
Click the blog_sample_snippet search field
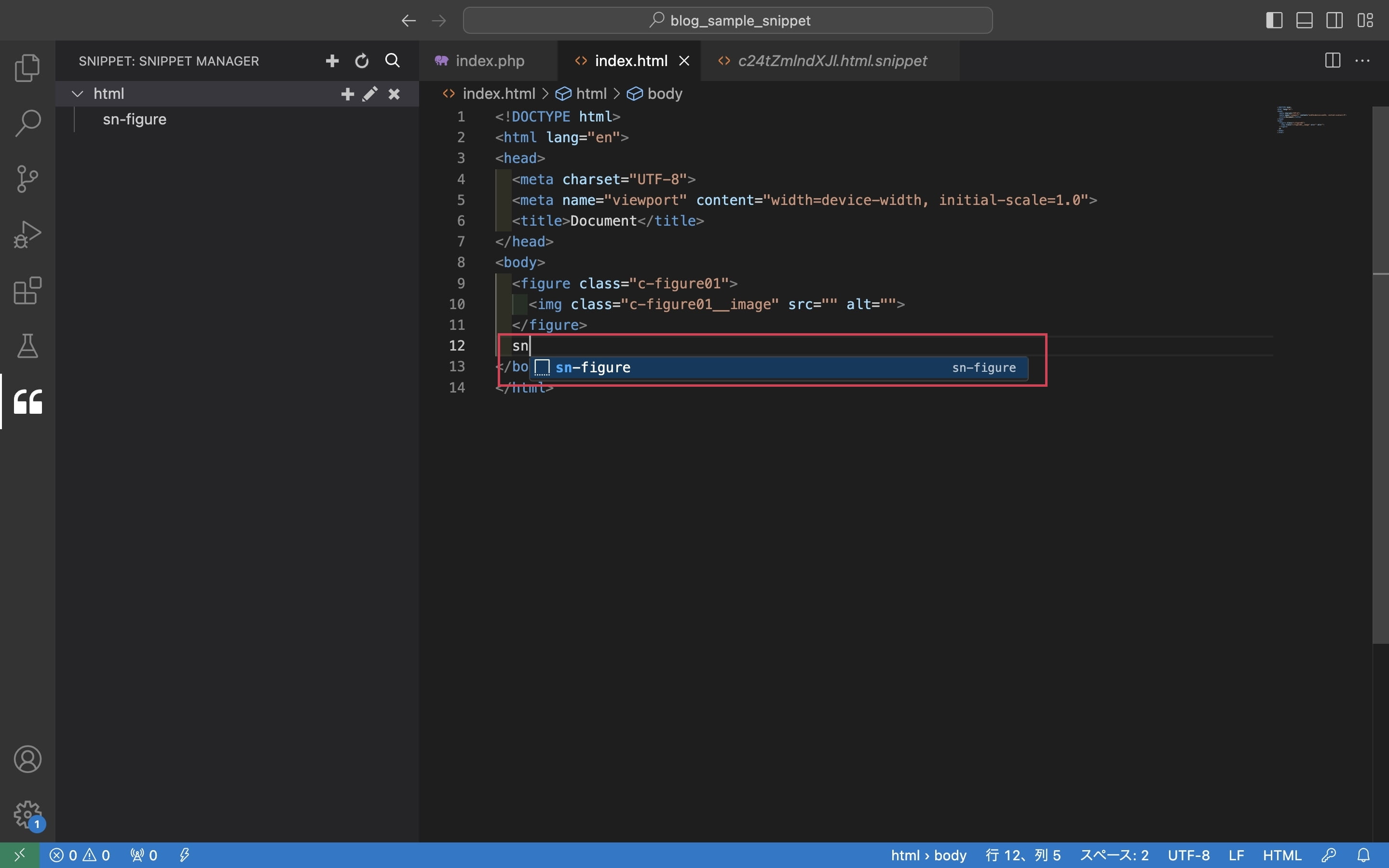[x=727, y=21]
